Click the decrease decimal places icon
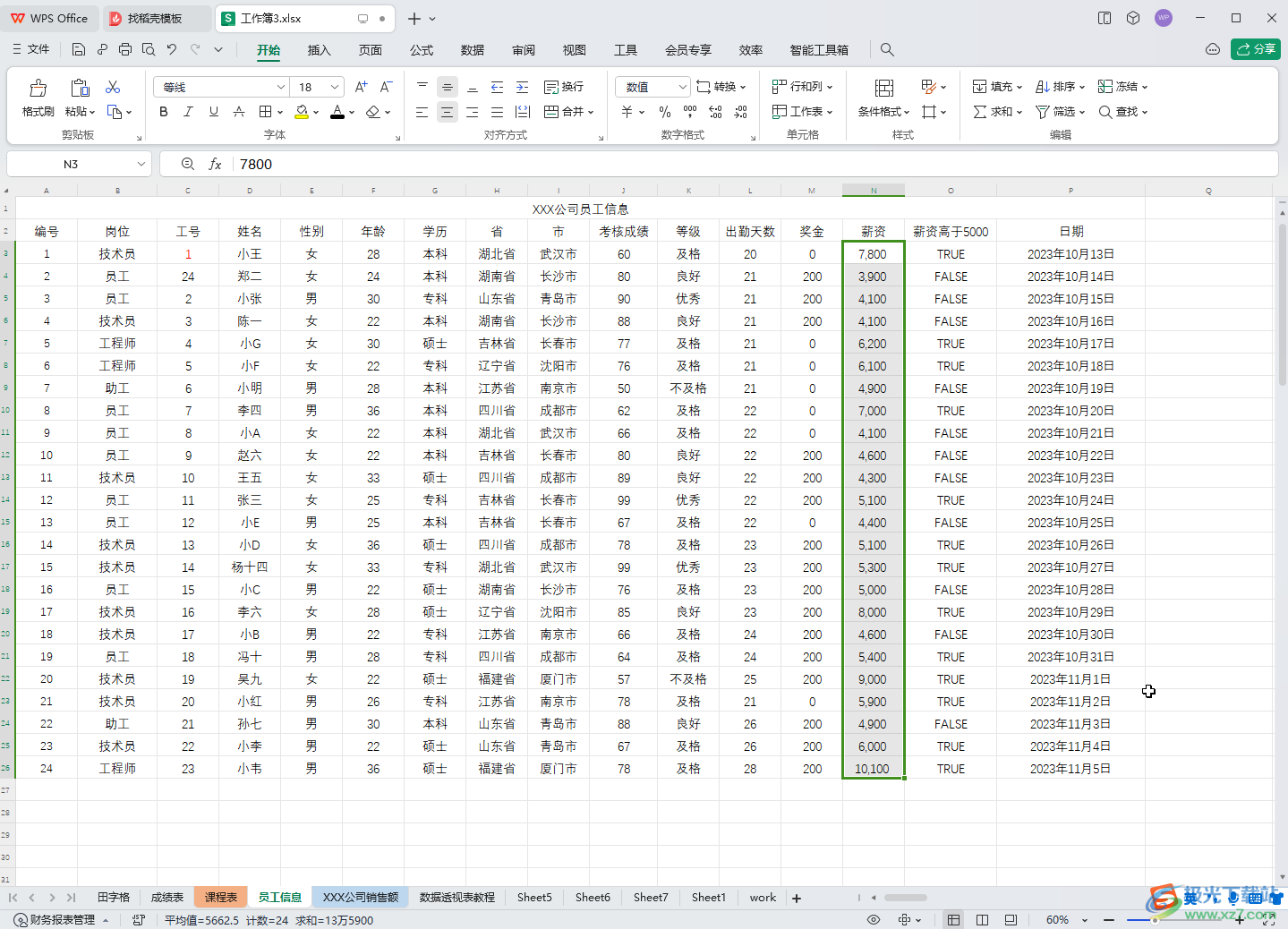Viewport: 1288px width, 929px height. click(740, 112)
